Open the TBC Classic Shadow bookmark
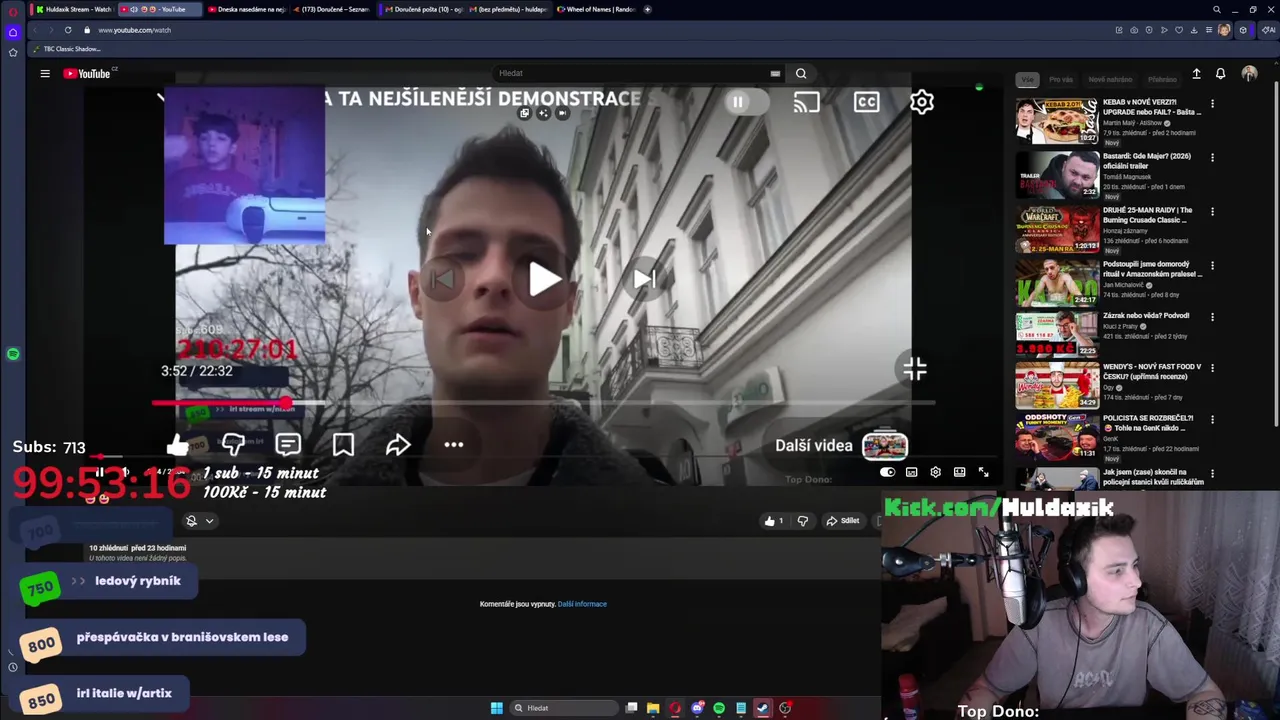 coord(67,49)
